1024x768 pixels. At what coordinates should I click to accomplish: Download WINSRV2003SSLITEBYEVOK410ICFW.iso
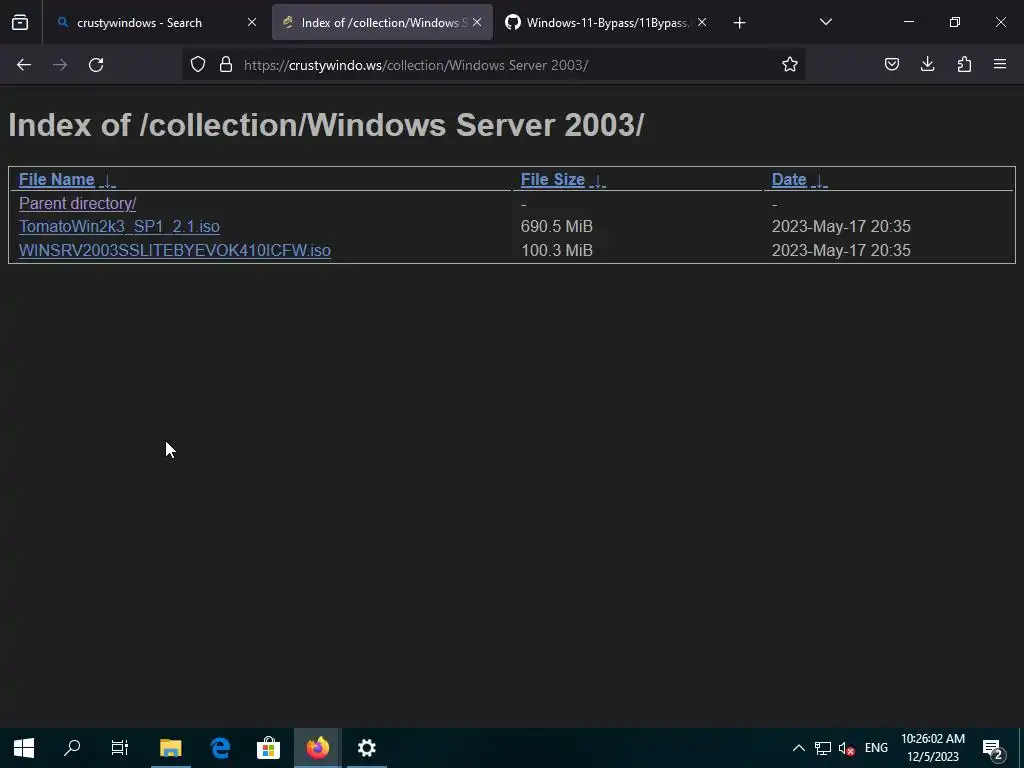click(174, 251)
